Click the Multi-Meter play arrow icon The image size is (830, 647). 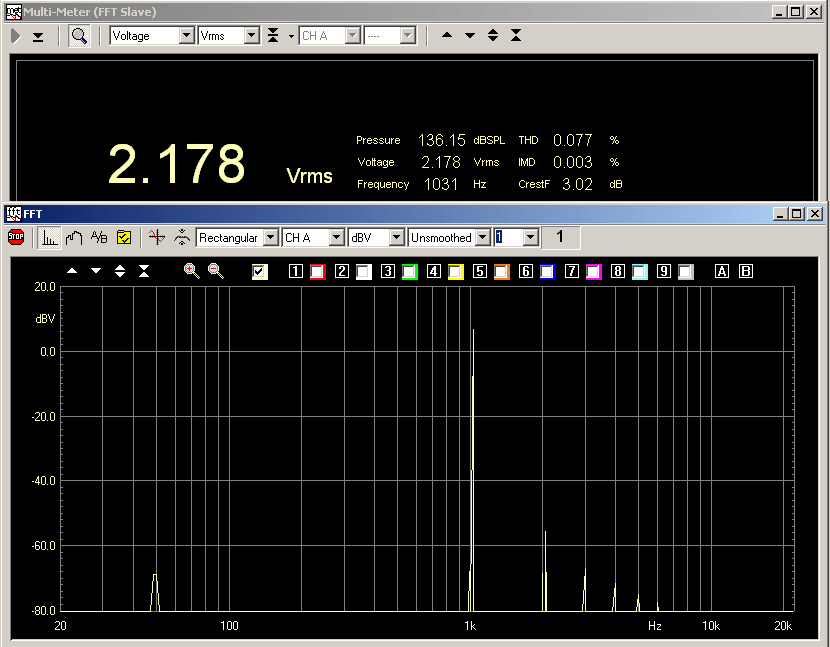tap(16, 36)
